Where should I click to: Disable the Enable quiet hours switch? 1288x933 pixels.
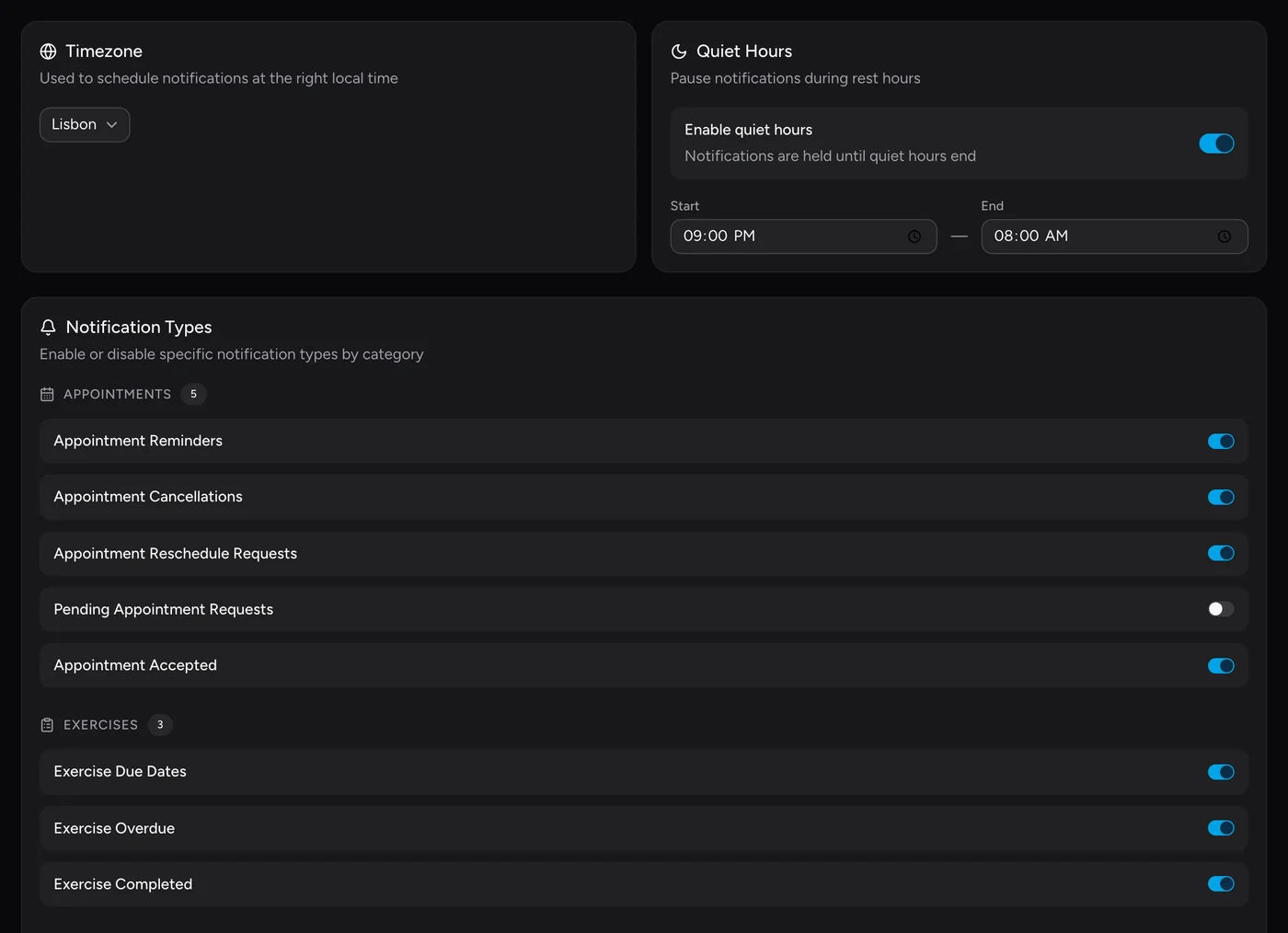pyautogui.click(x=1216, y=144)
